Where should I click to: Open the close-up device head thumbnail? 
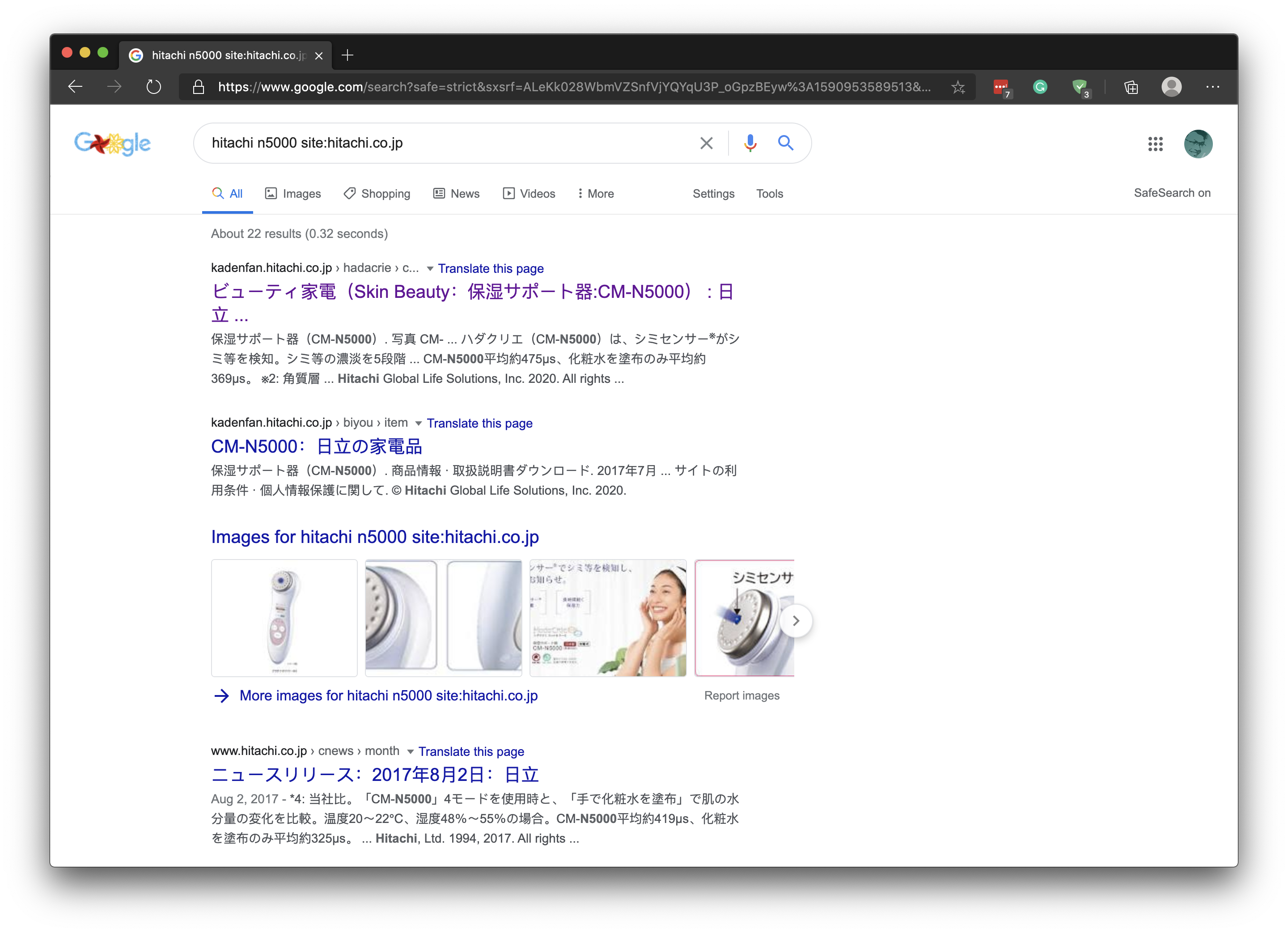(x=443, y=619)
